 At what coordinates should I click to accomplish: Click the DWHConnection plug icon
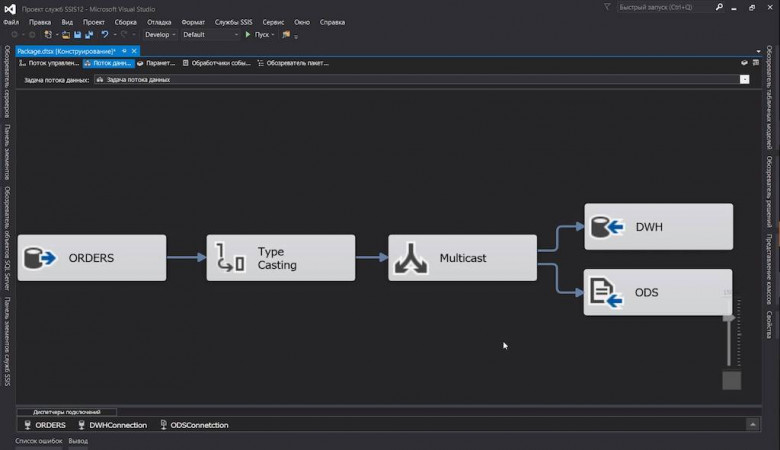coord(82,425)
